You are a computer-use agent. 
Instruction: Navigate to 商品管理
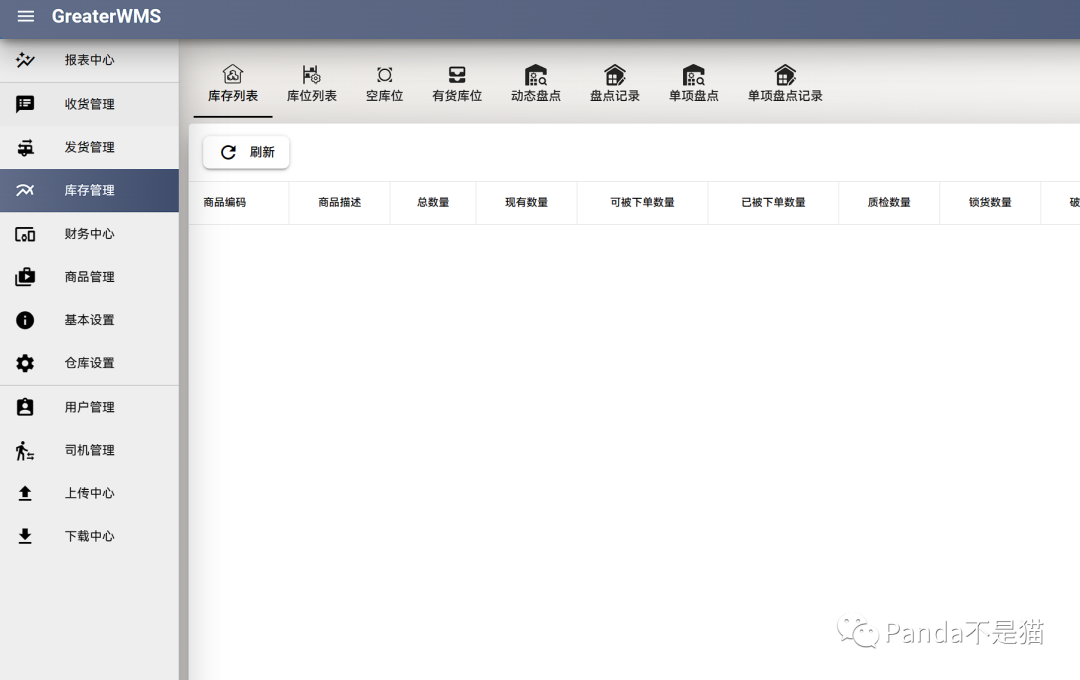tap(90, 277)
